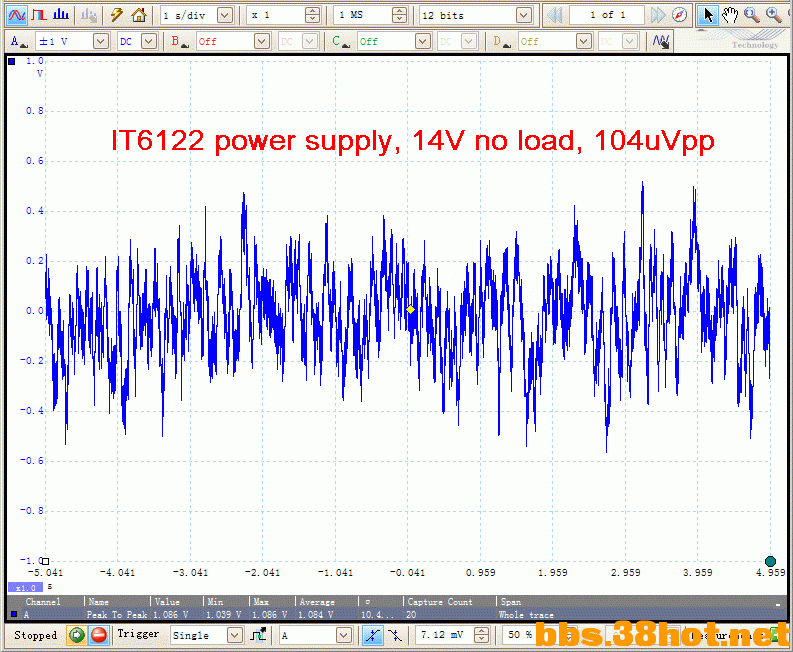Viewport: 793px width, 652px height.
Task: Open advanced trigger settings icon
Action: pyautogui.click(x=258, y=635)
